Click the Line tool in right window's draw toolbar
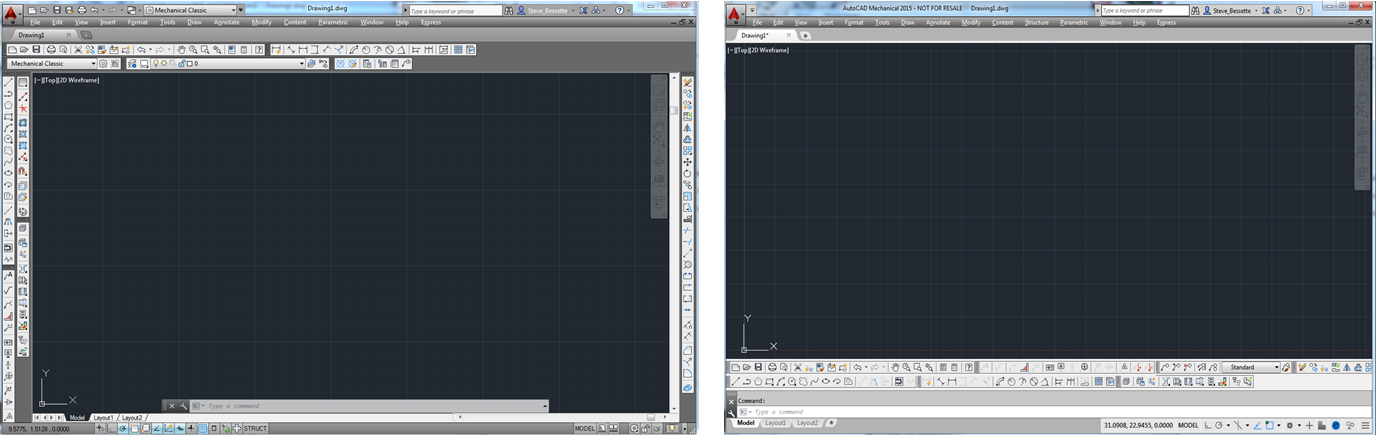Image resolution: width=1376 pixels, height=435 pixels. [x=735, y=382]
